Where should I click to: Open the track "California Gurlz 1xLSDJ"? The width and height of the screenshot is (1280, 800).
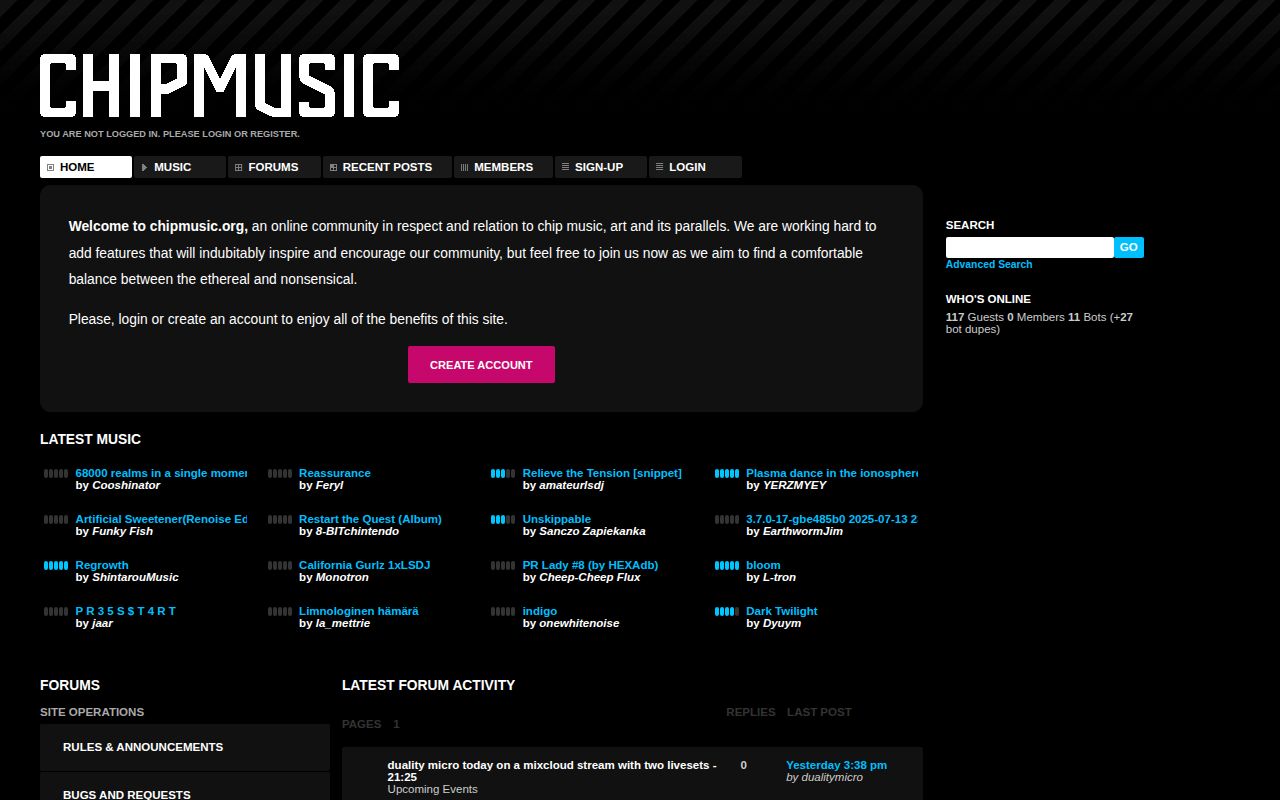[x=364, y=565]
